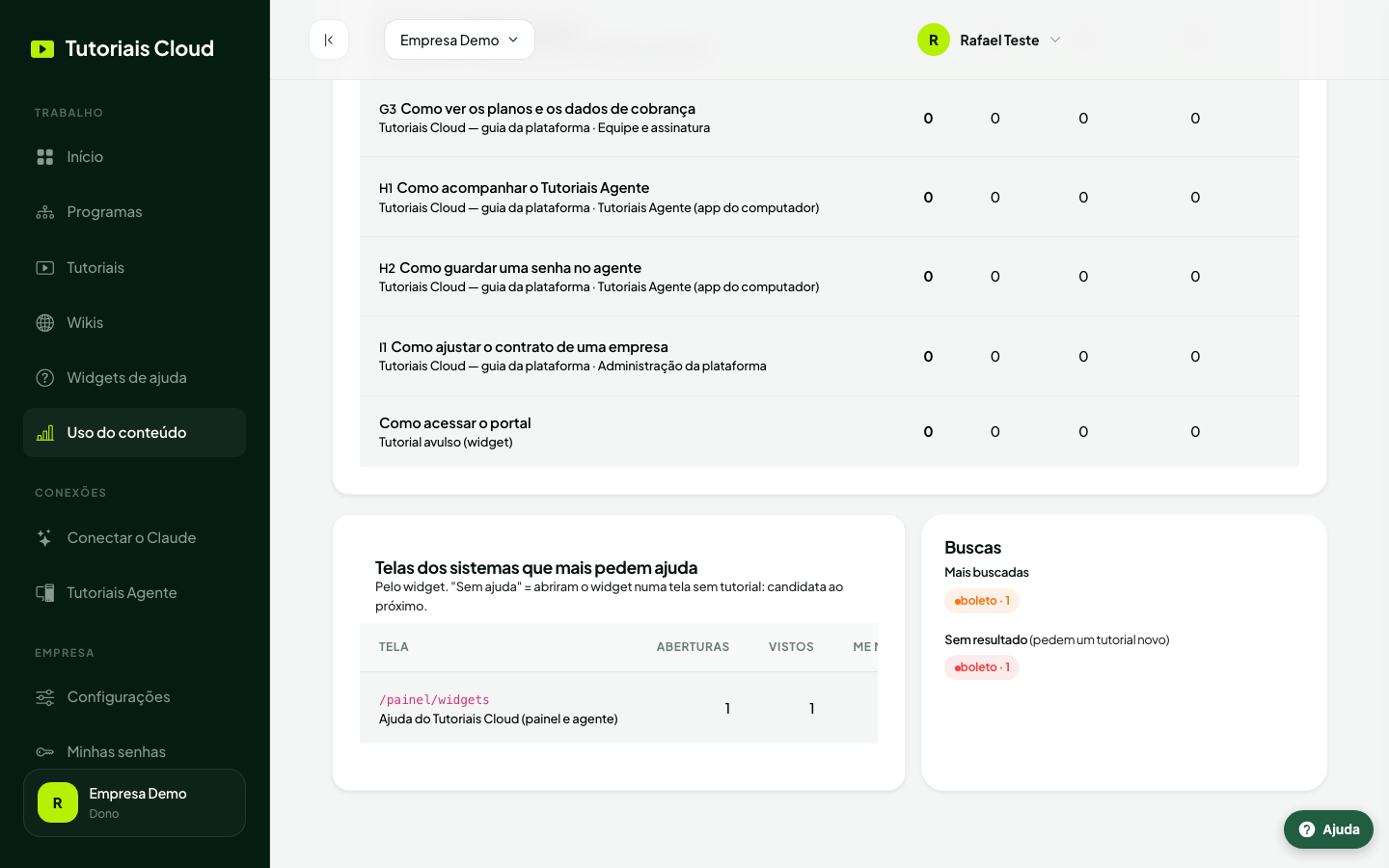Expand the Rafael Teste user menu chevron

pos(1055,40)
